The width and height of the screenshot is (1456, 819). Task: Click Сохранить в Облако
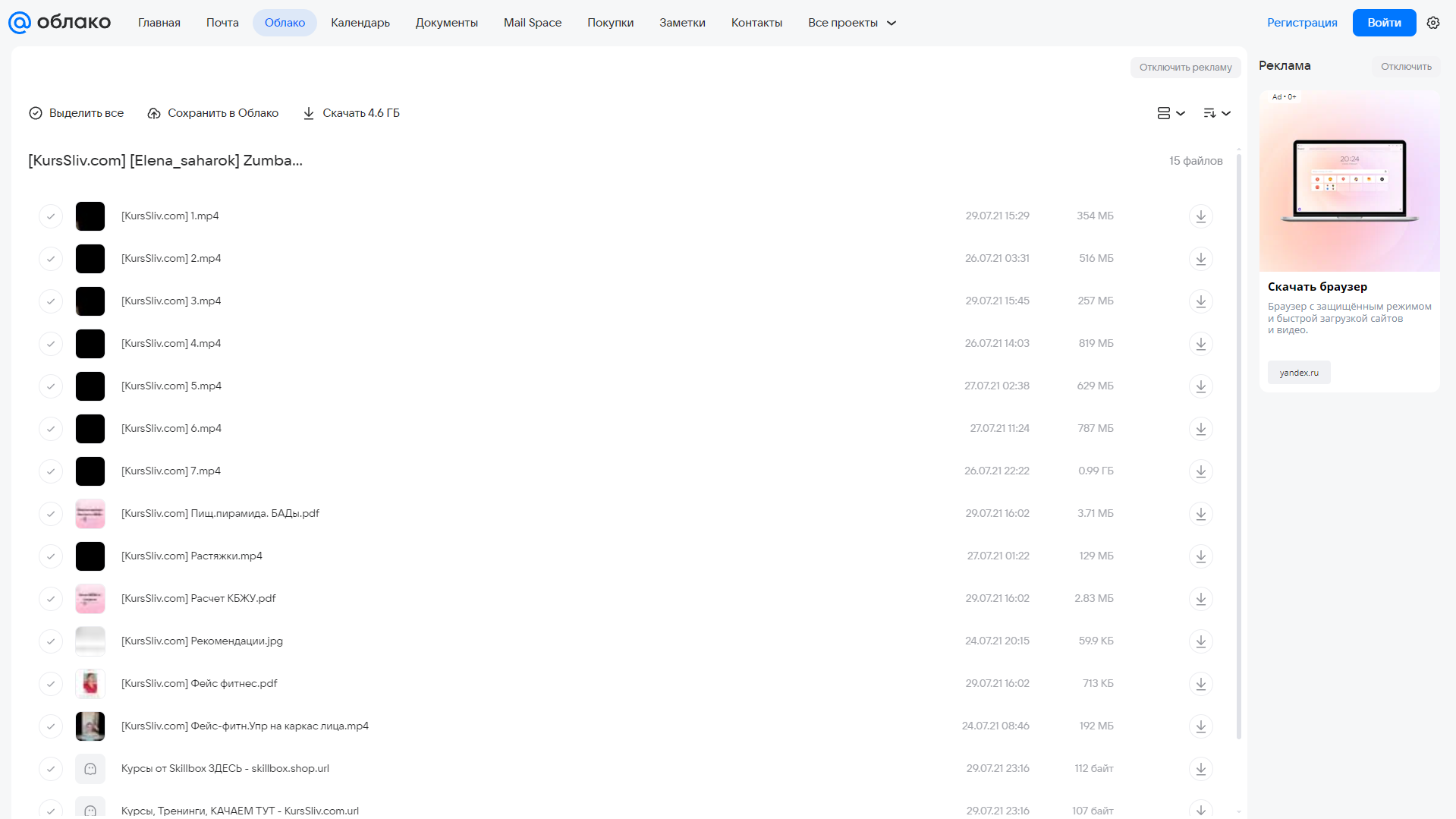coord(213,113)
